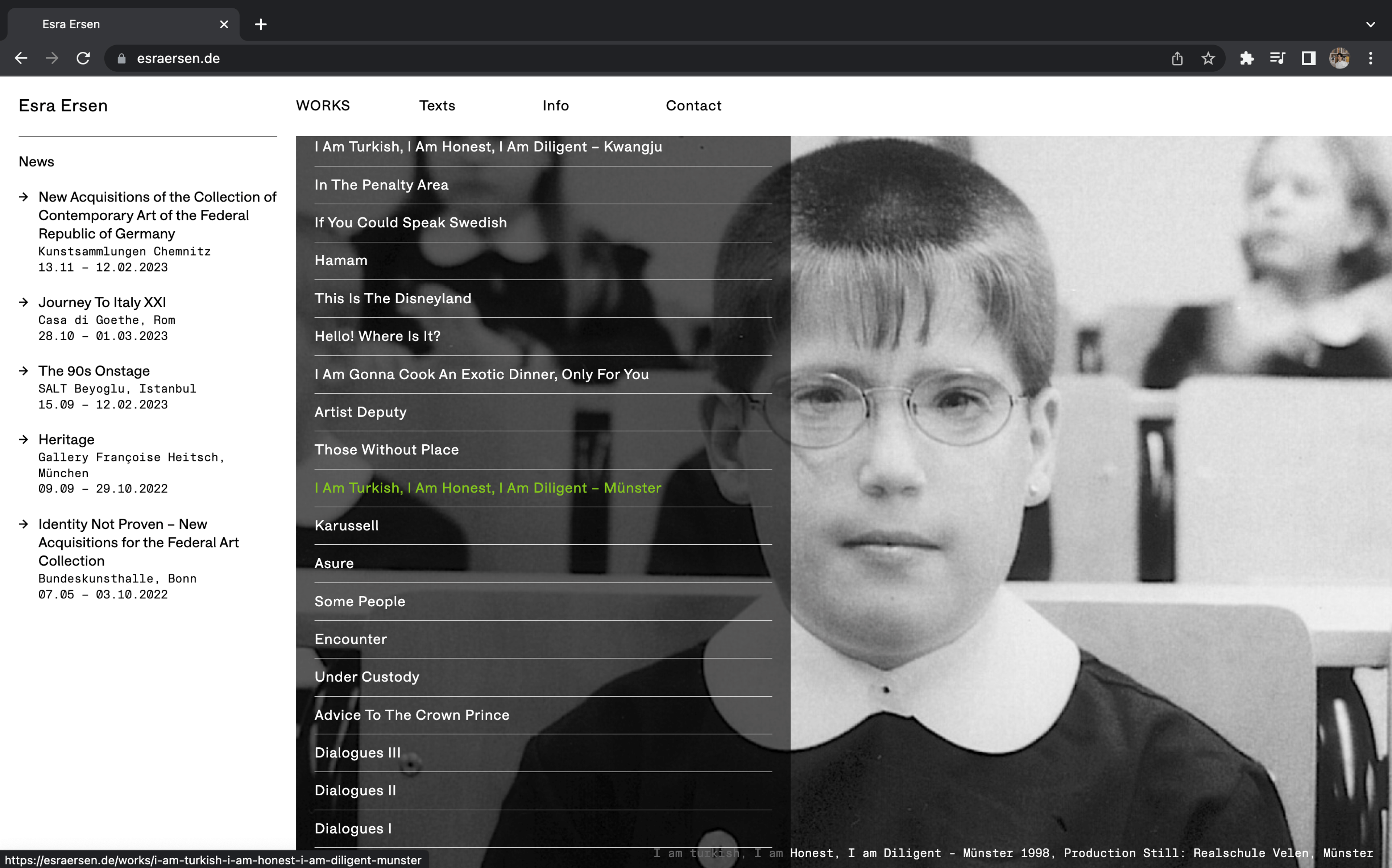Open I Am Gonna Cook An Exotic Dinner
1392x868 pixels.
pos(482,374)
